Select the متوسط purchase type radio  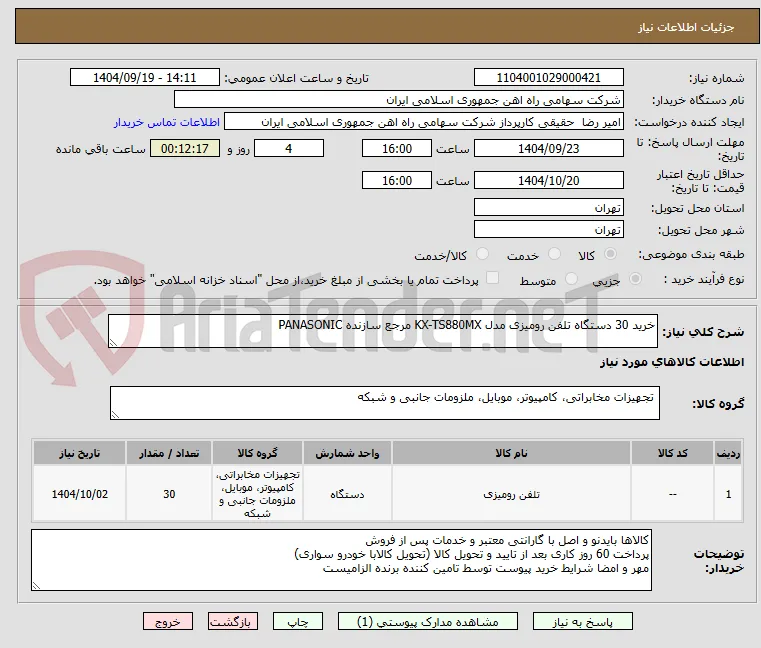572,279
